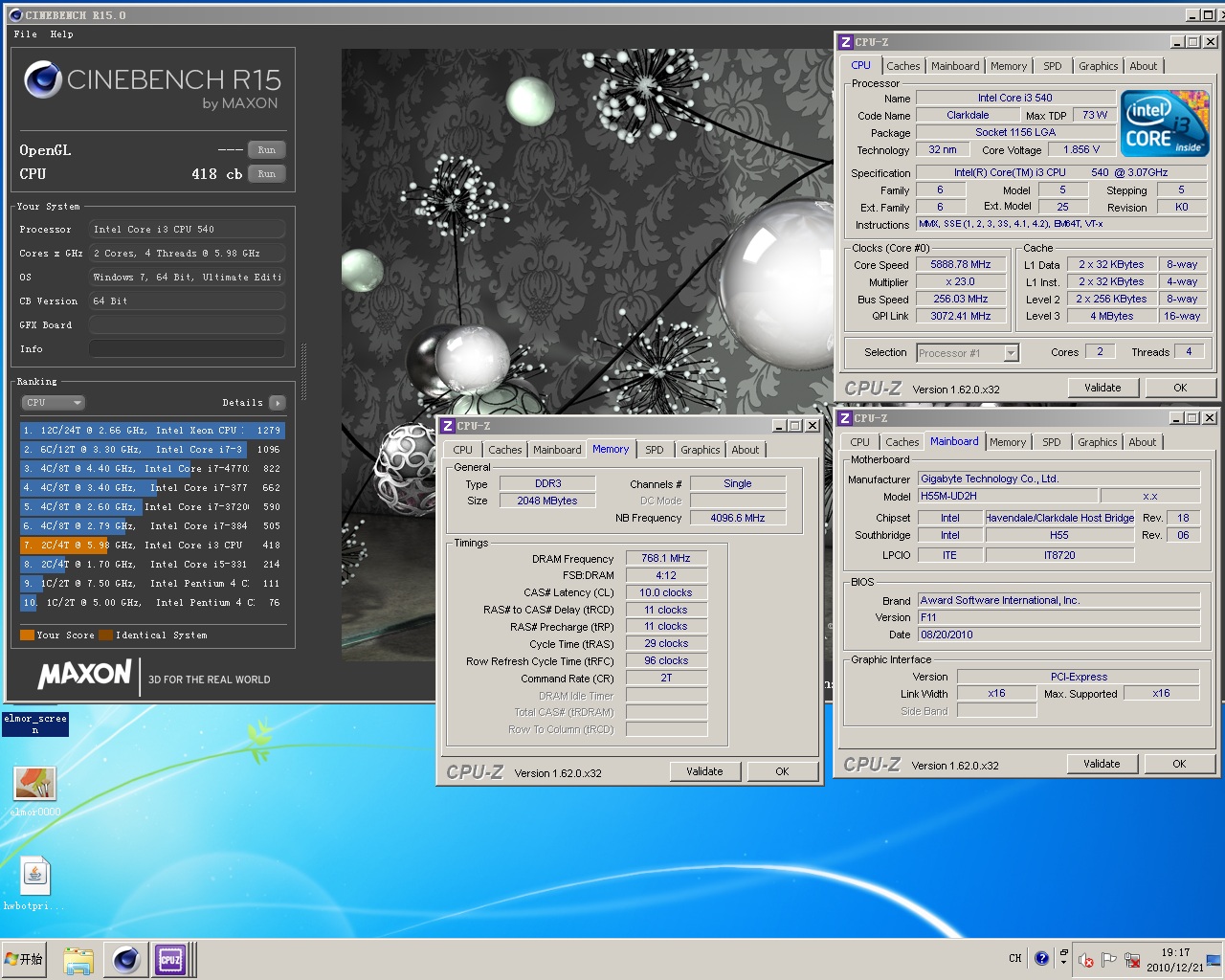Click the BIOS date 08/20/2010 field
The image size is (1225, 980).
pyautogui.click(x=1058, y=635)
